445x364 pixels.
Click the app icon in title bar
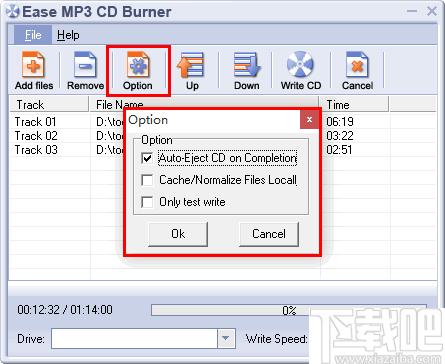(13, 12)
